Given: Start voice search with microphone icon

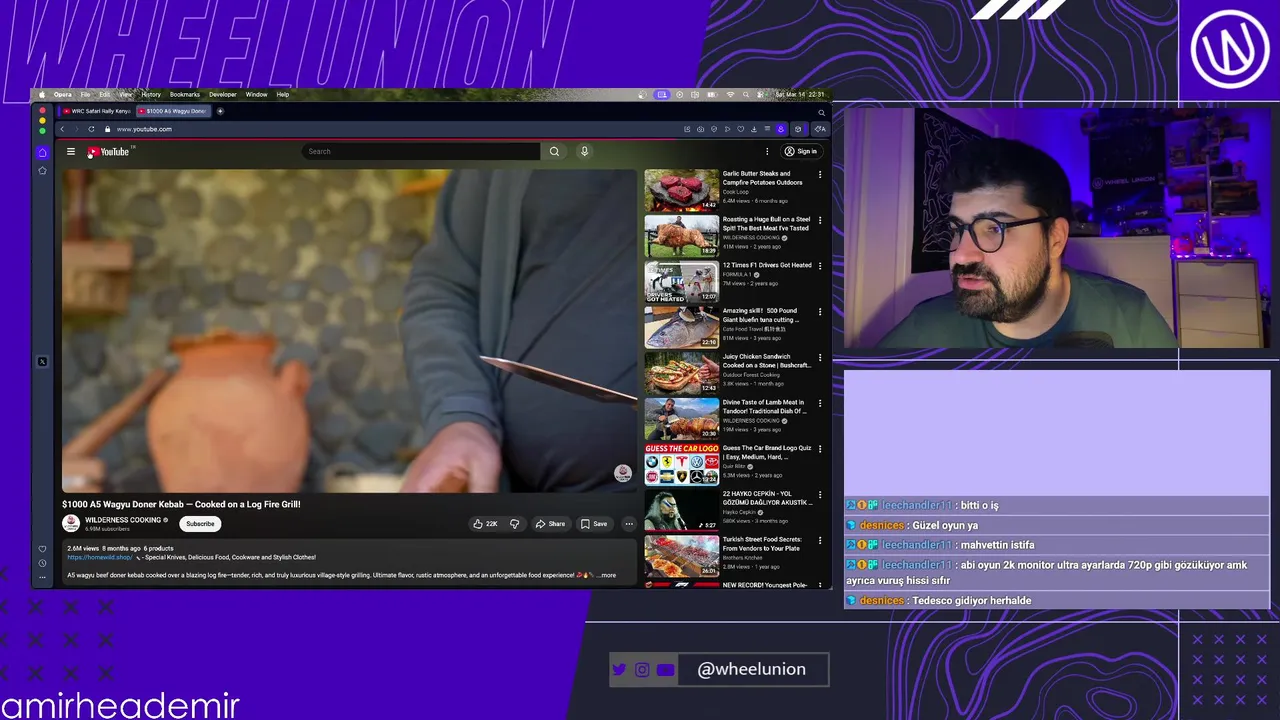Looking at the screenshot, I should (584, 151).
